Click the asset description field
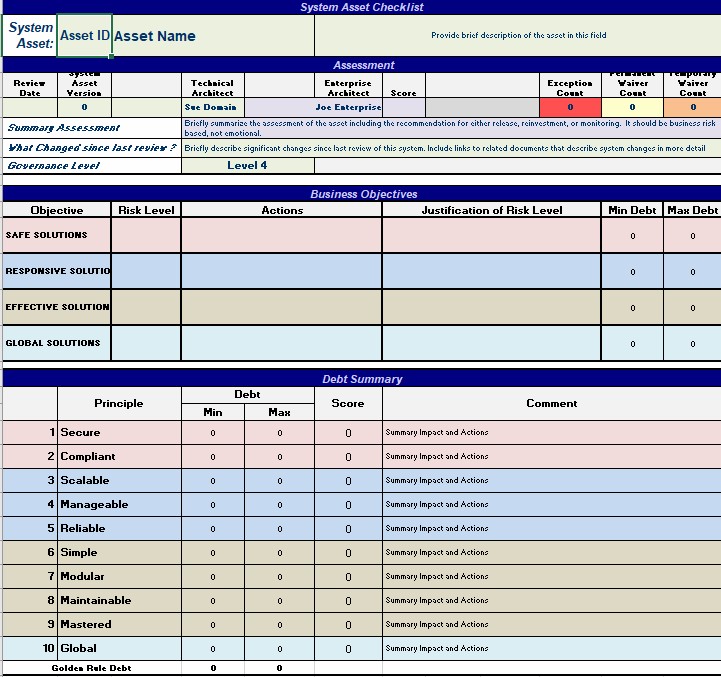Screen dimensions: 721x677 [517, 36]
